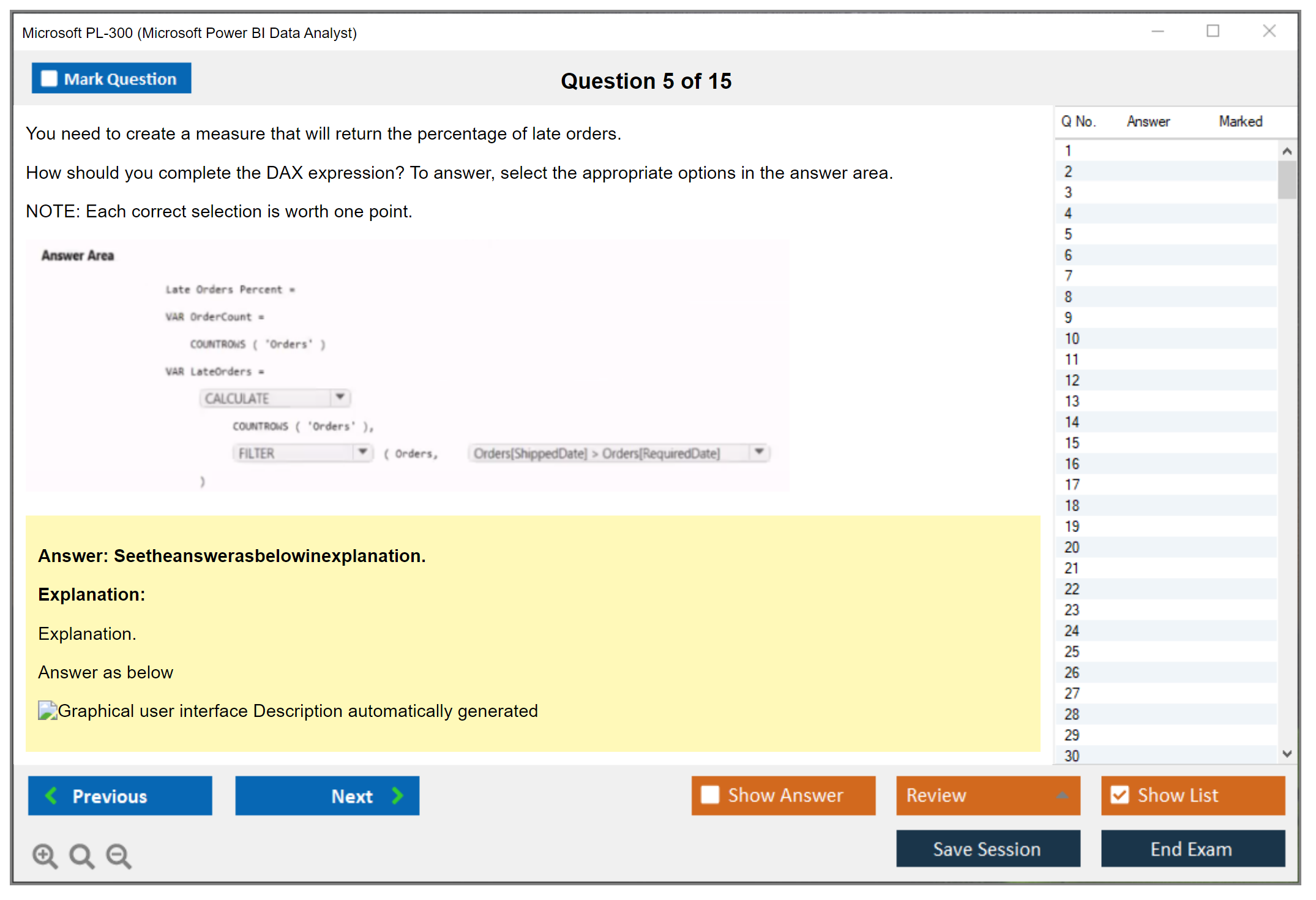Select question 12 in the list
Viewport: 1316px width, 900px height.
[1072, 380]
